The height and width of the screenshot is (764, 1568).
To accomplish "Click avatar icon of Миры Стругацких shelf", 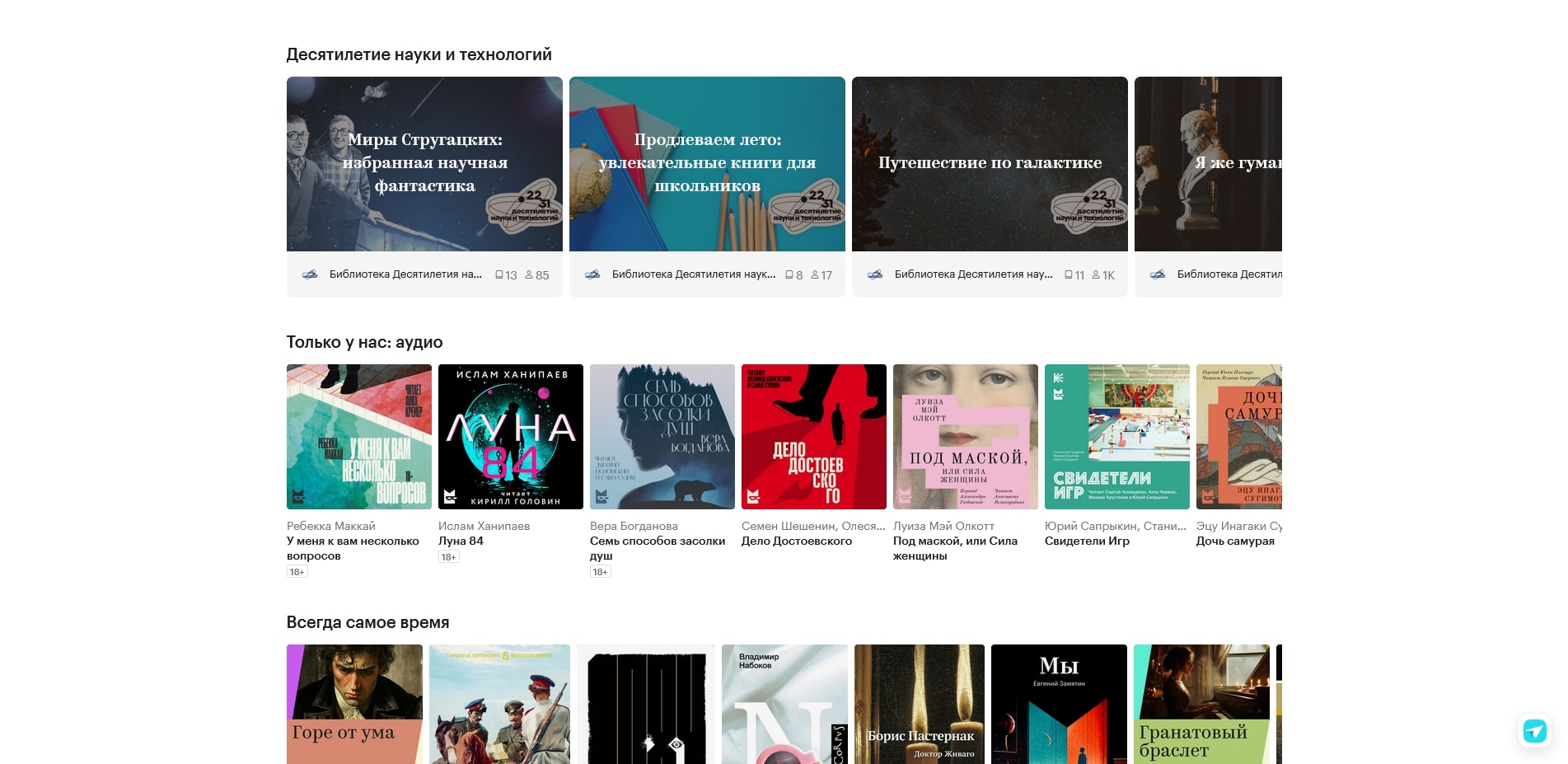I will pyautogui.click(x=310, y=274).
